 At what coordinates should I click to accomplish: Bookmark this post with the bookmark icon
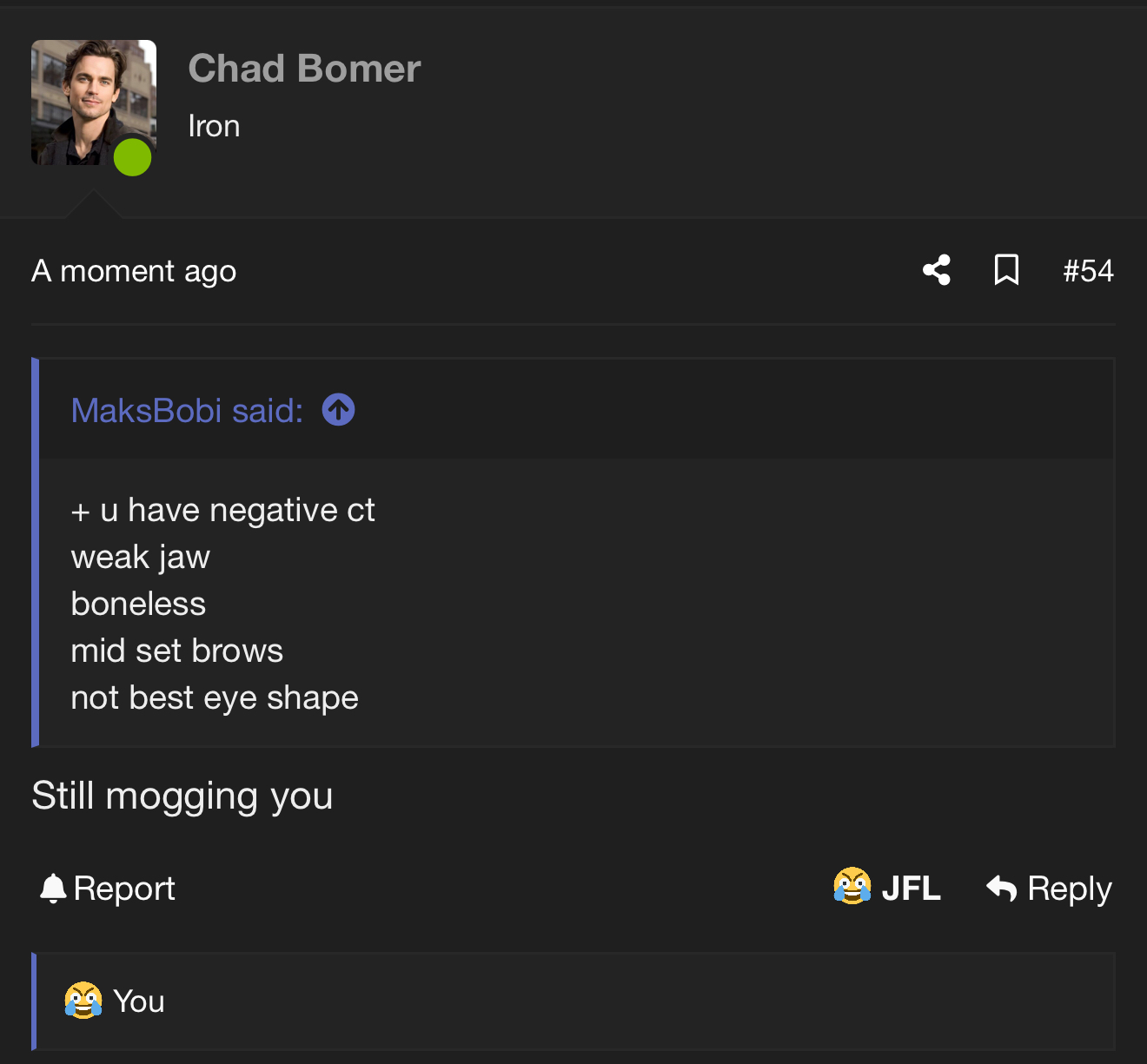[x=1006, y=270]
